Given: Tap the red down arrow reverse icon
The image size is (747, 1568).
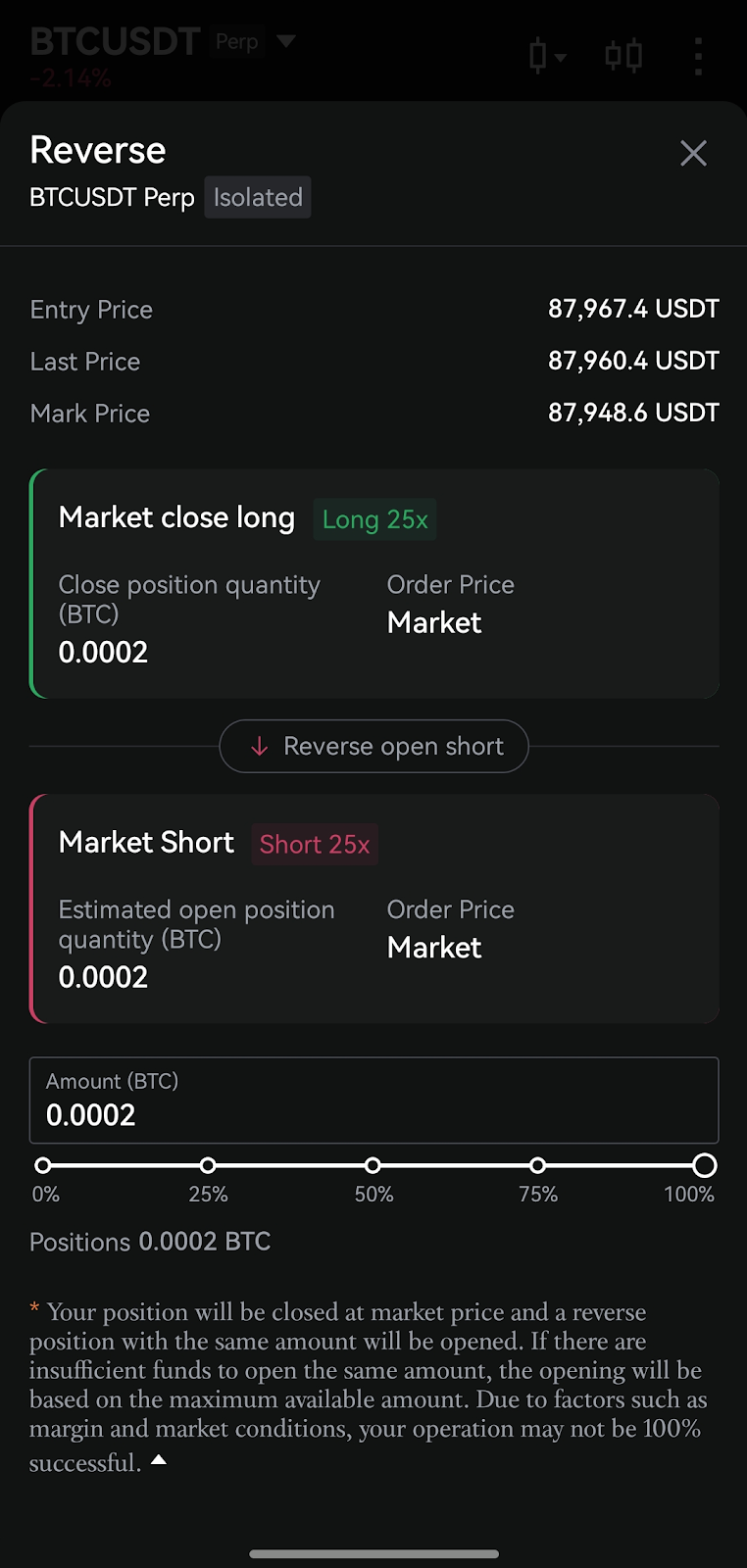Looking at the screenshot, I should [259, 747].
